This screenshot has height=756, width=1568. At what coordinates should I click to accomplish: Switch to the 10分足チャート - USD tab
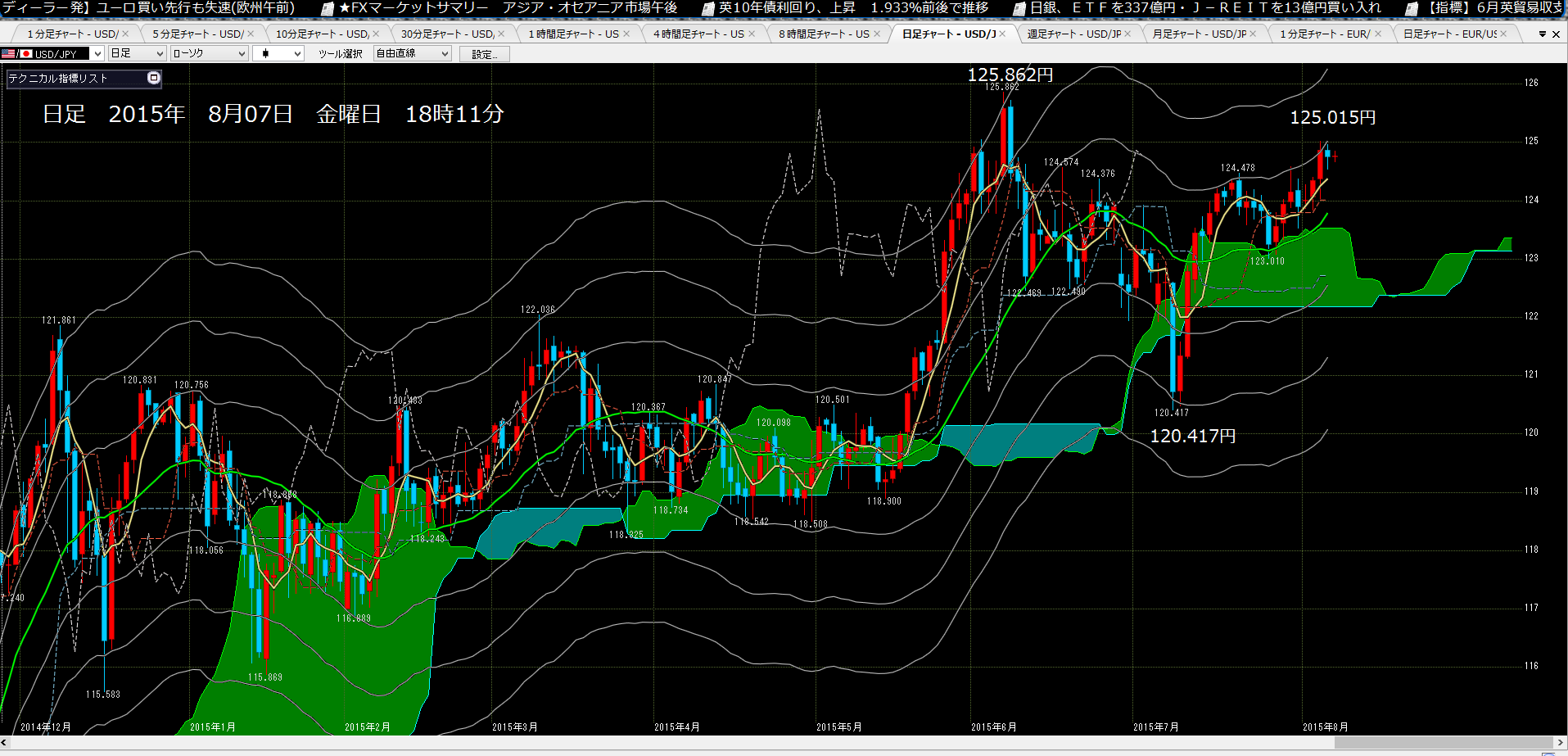pos(321,34)
